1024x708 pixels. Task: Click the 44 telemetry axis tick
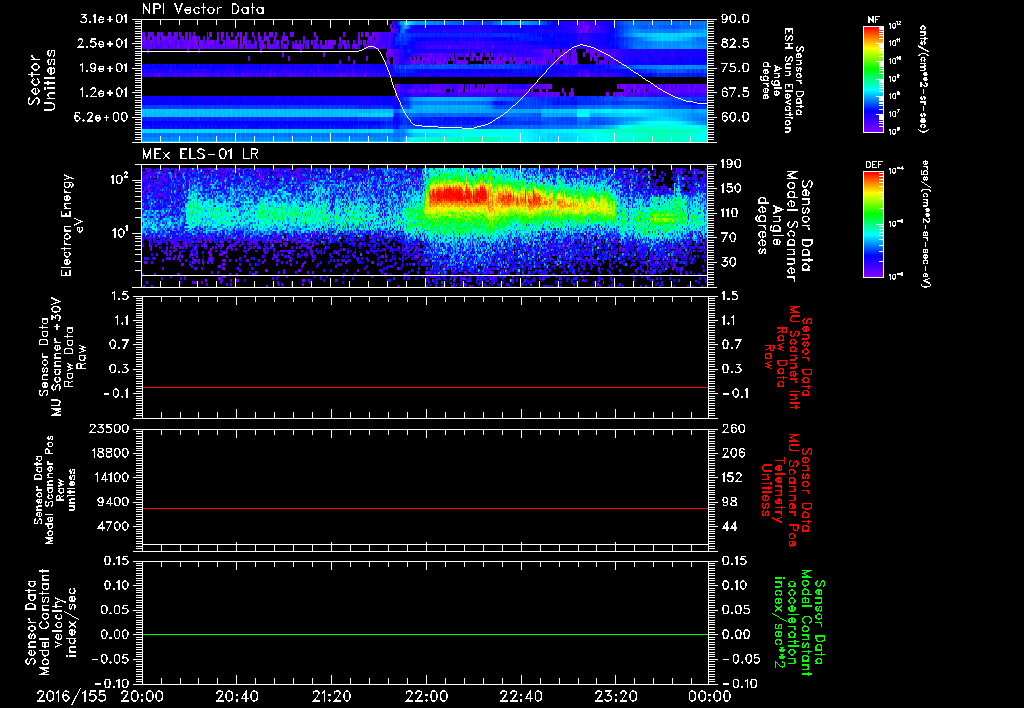point(728,526)
